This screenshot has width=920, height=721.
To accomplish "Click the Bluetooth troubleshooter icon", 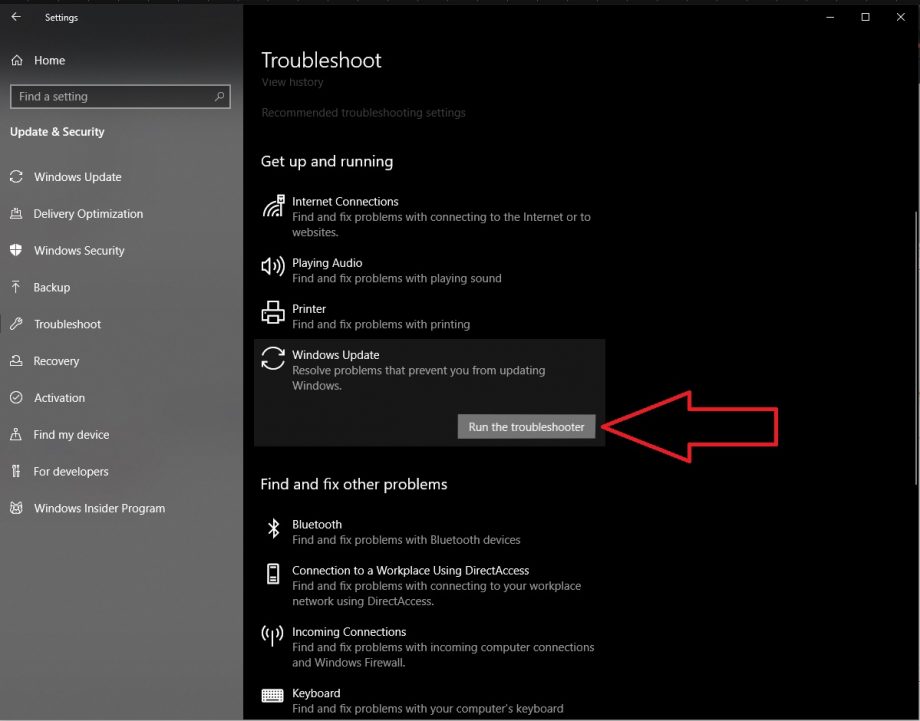I will pyautogui.click(x=272, y=528).
